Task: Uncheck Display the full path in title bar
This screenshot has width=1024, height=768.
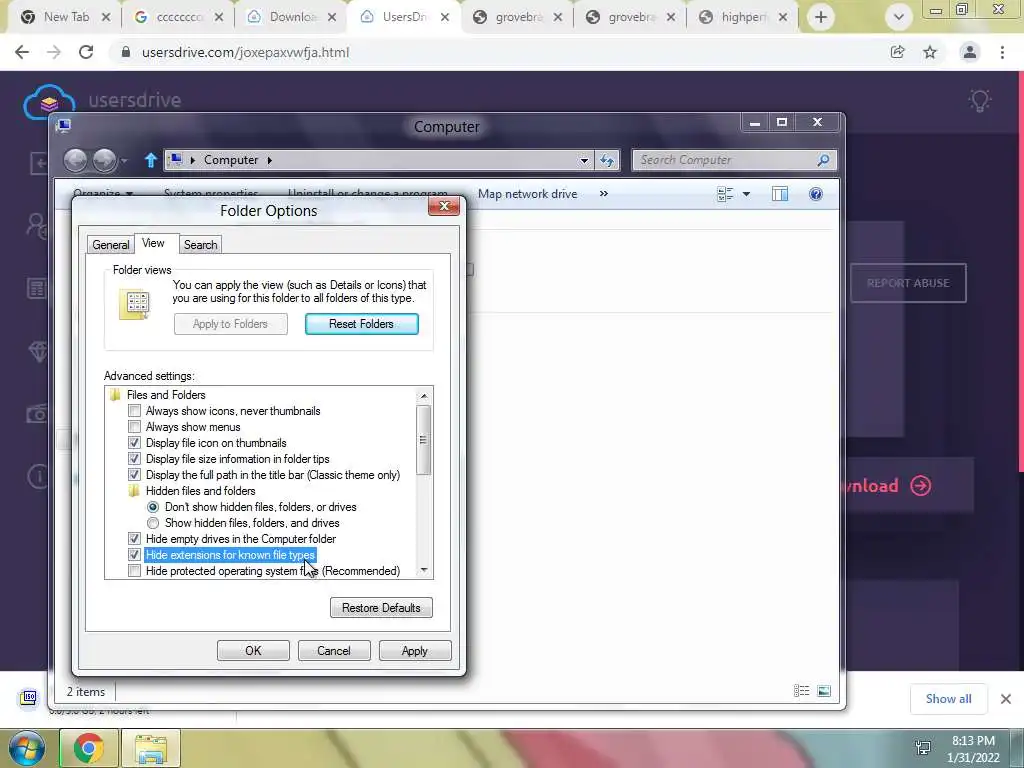Action: [x=135, y=475]
